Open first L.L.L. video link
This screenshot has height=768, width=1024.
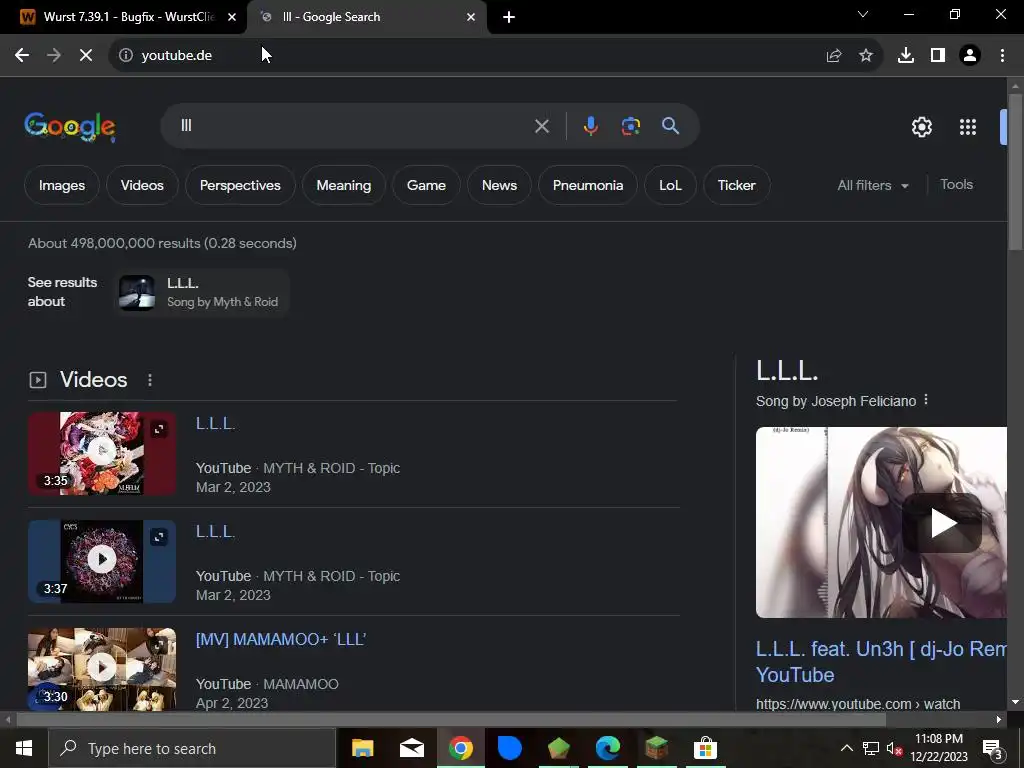click(x=216, y=424)
